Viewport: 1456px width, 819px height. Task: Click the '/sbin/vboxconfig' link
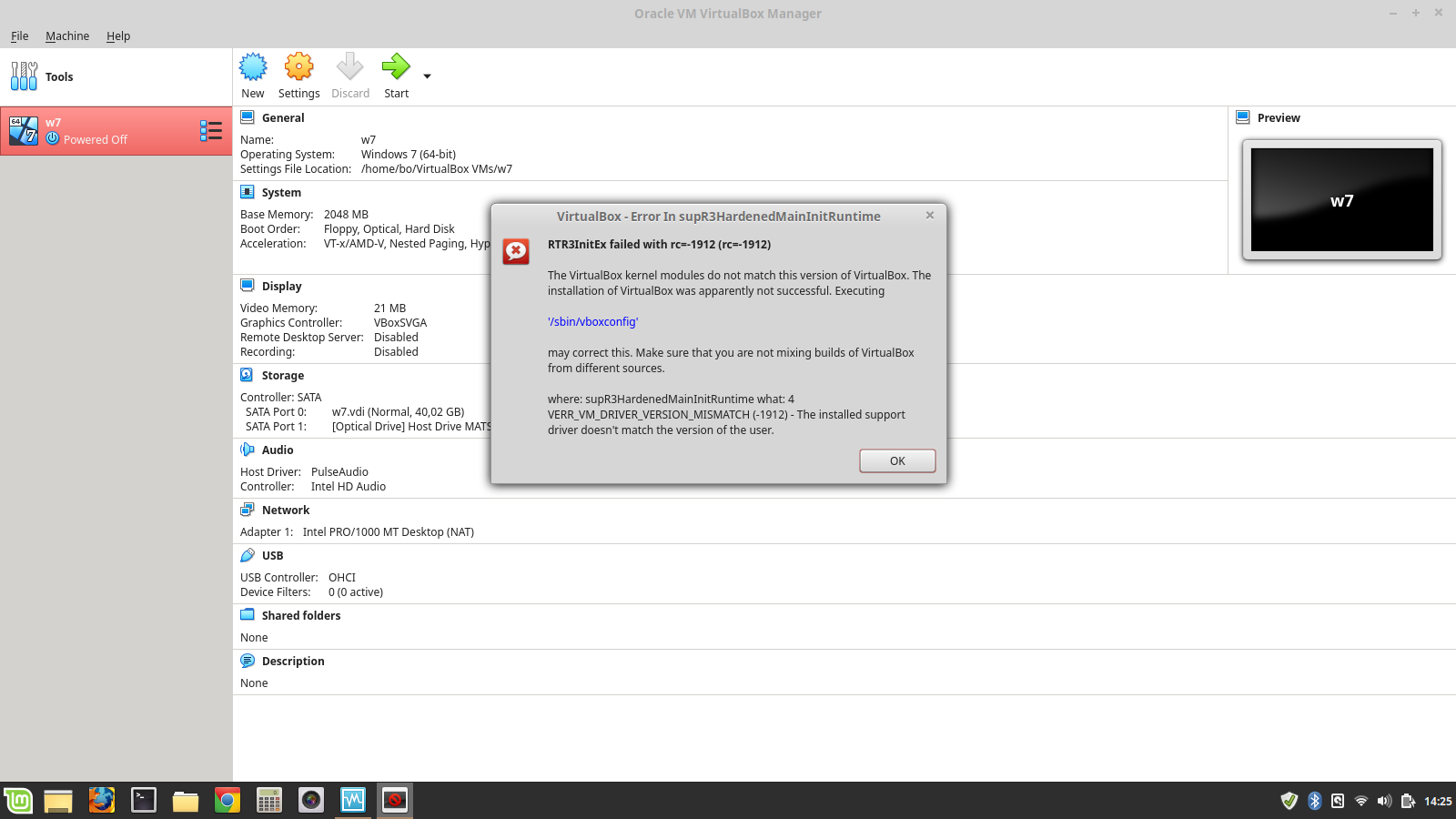592,322
